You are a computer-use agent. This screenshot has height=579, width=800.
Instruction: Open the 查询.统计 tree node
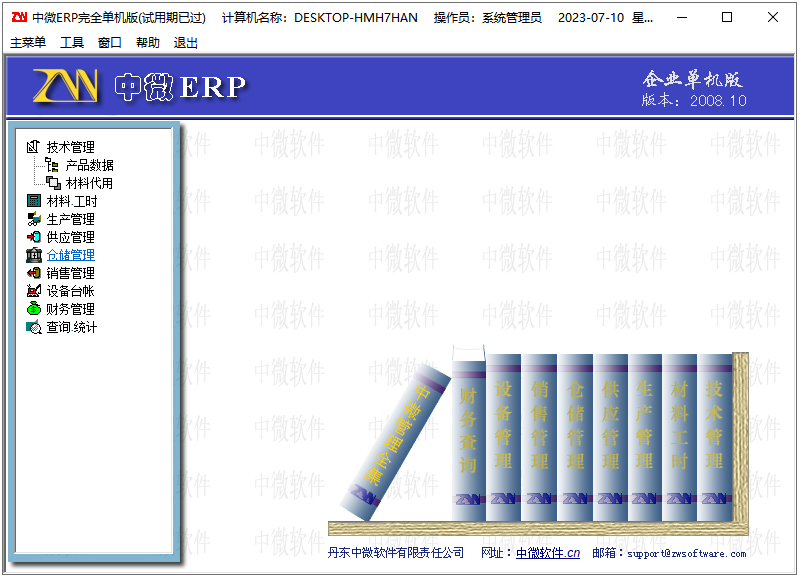71,327
